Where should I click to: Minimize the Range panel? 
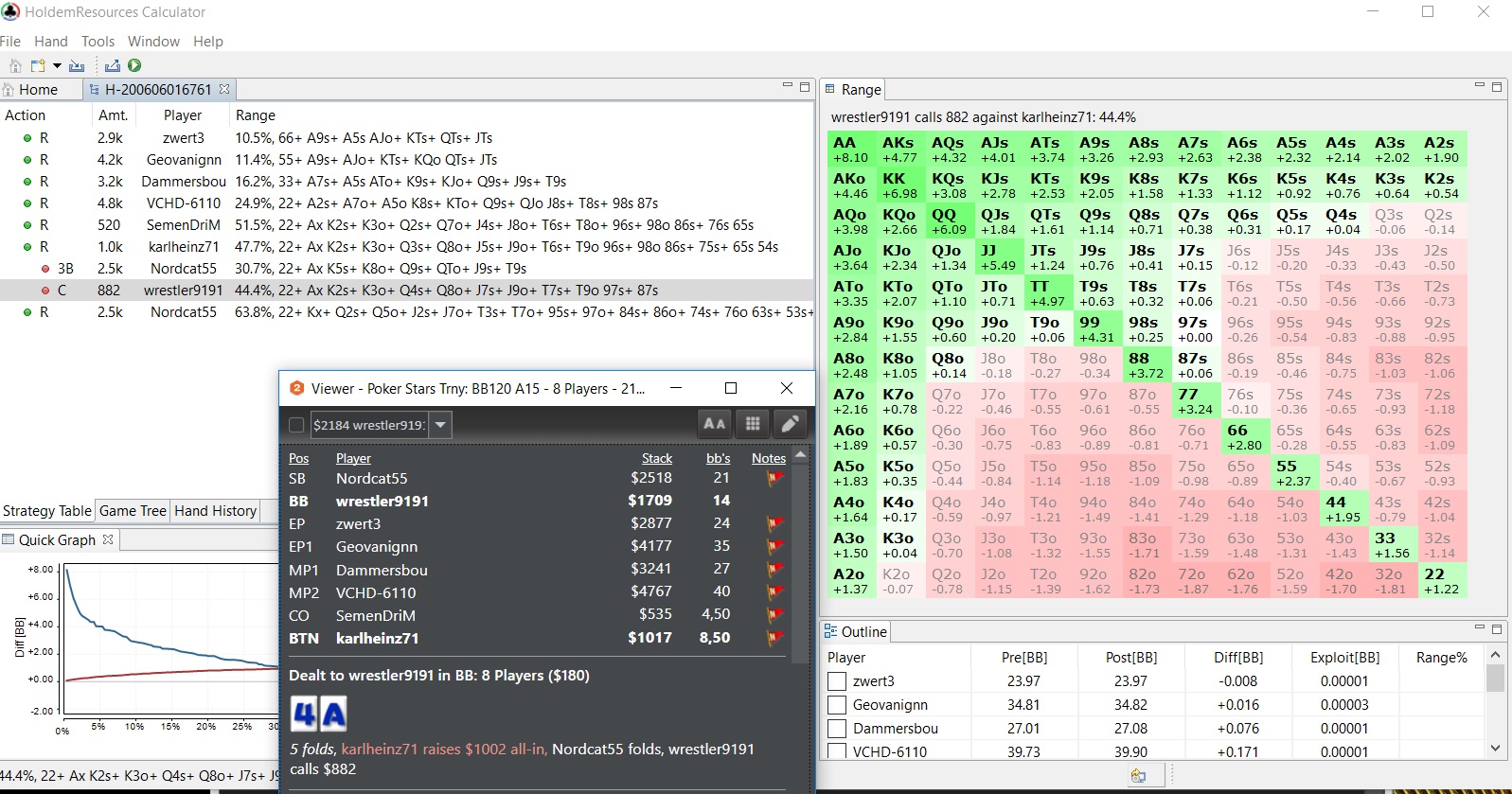[1479, 86]
